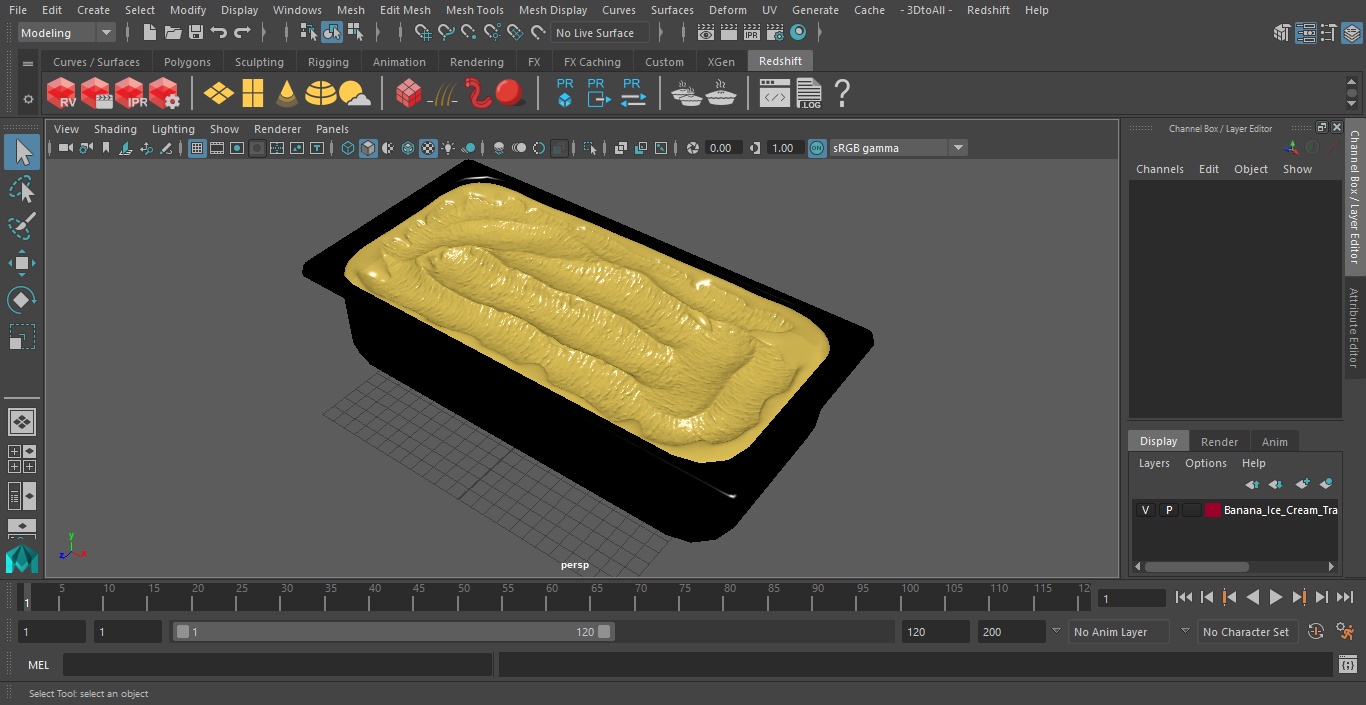The width and height of the screenshot is (1366, 705).
Task: Open the sRGB gamma view transform dropdown
Action: tap(897, 148)
